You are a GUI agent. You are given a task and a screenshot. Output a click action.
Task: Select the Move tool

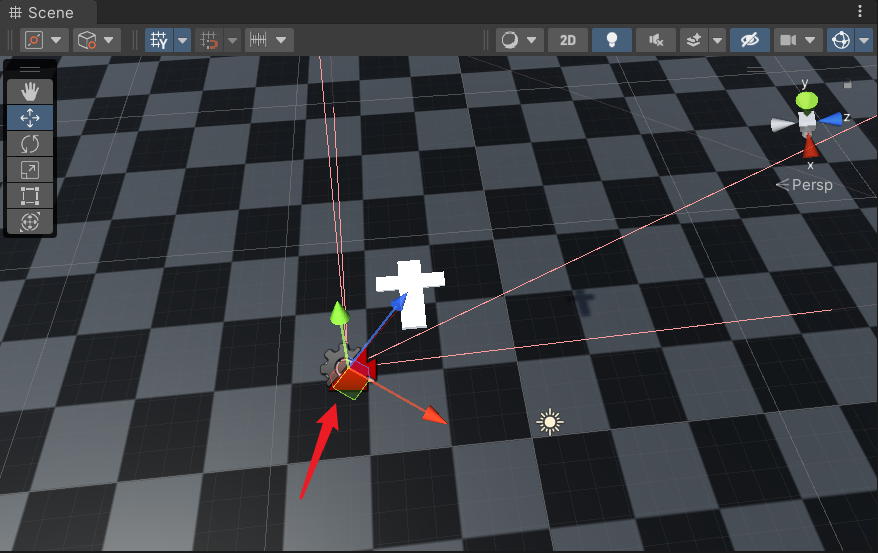click(x=30, y=118)
